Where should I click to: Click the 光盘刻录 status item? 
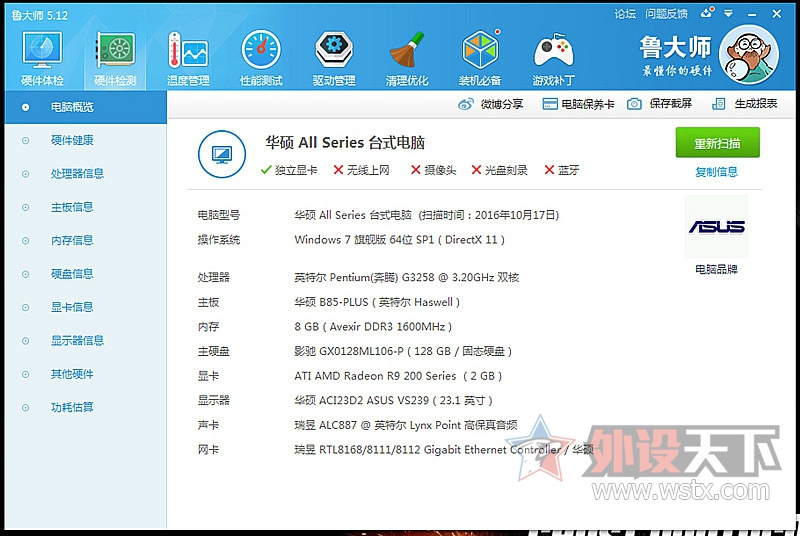pyautogui.click(x=499, y=170)
